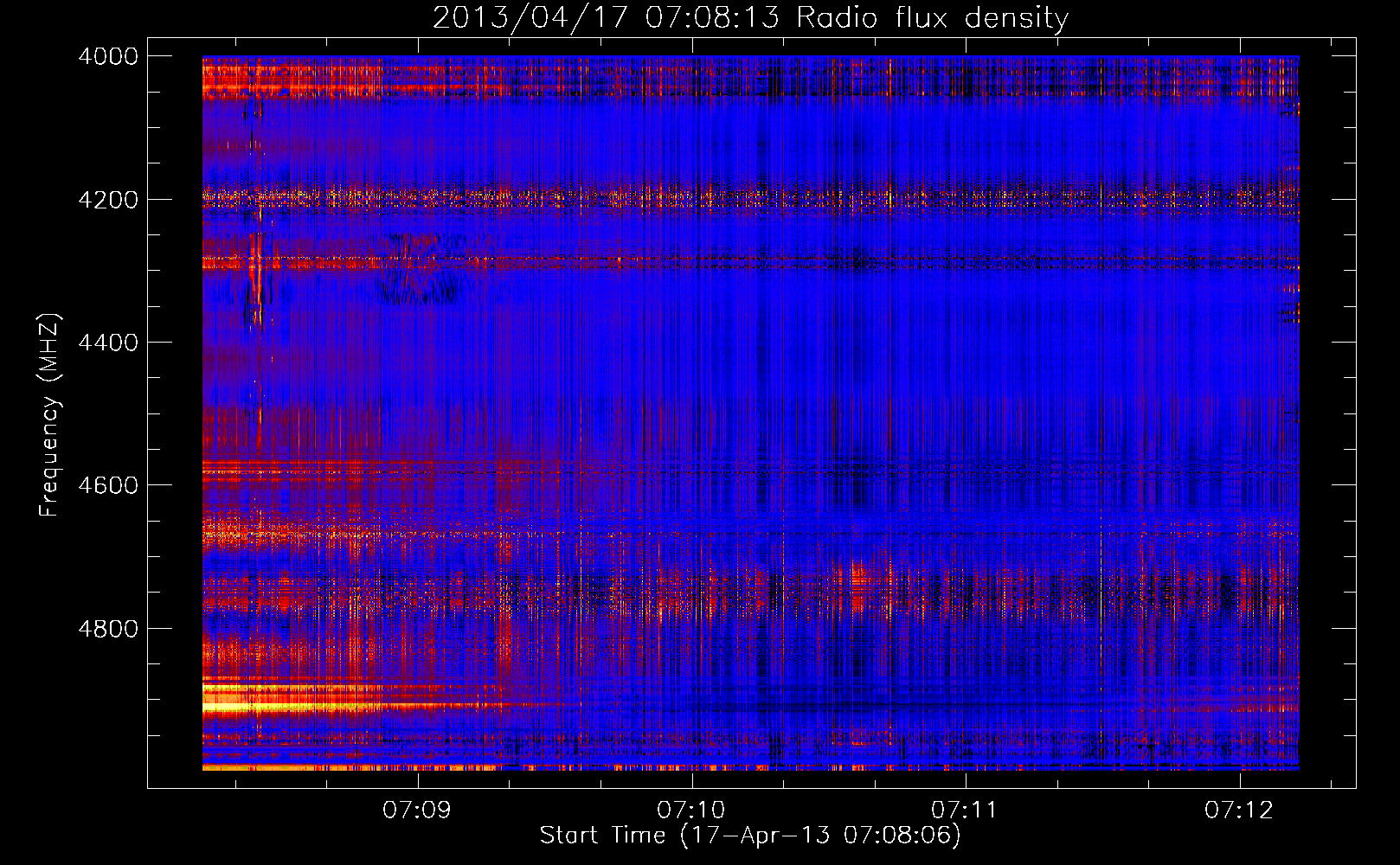Click the 4200 frequency tick label
The image size is (1400, 865).
click(x=108, y=200)
